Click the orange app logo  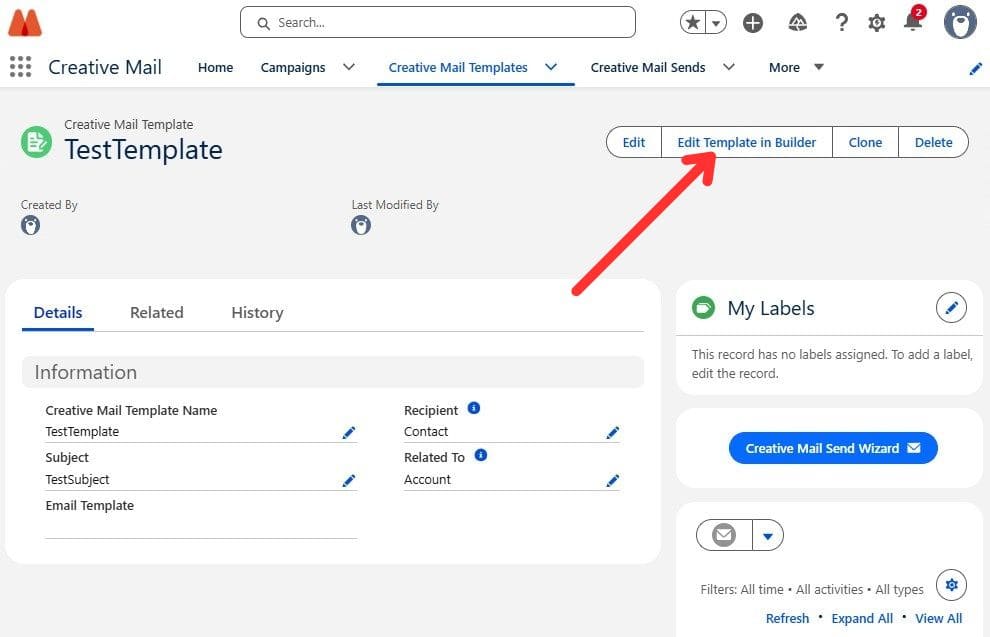point(25,23)
